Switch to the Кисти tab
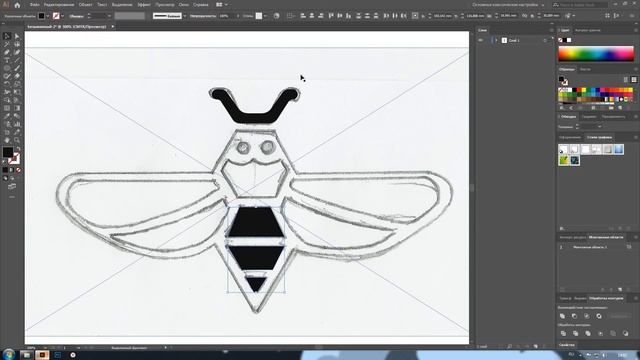The height and width of the screenshot is (360, 640). click(585, 69)
